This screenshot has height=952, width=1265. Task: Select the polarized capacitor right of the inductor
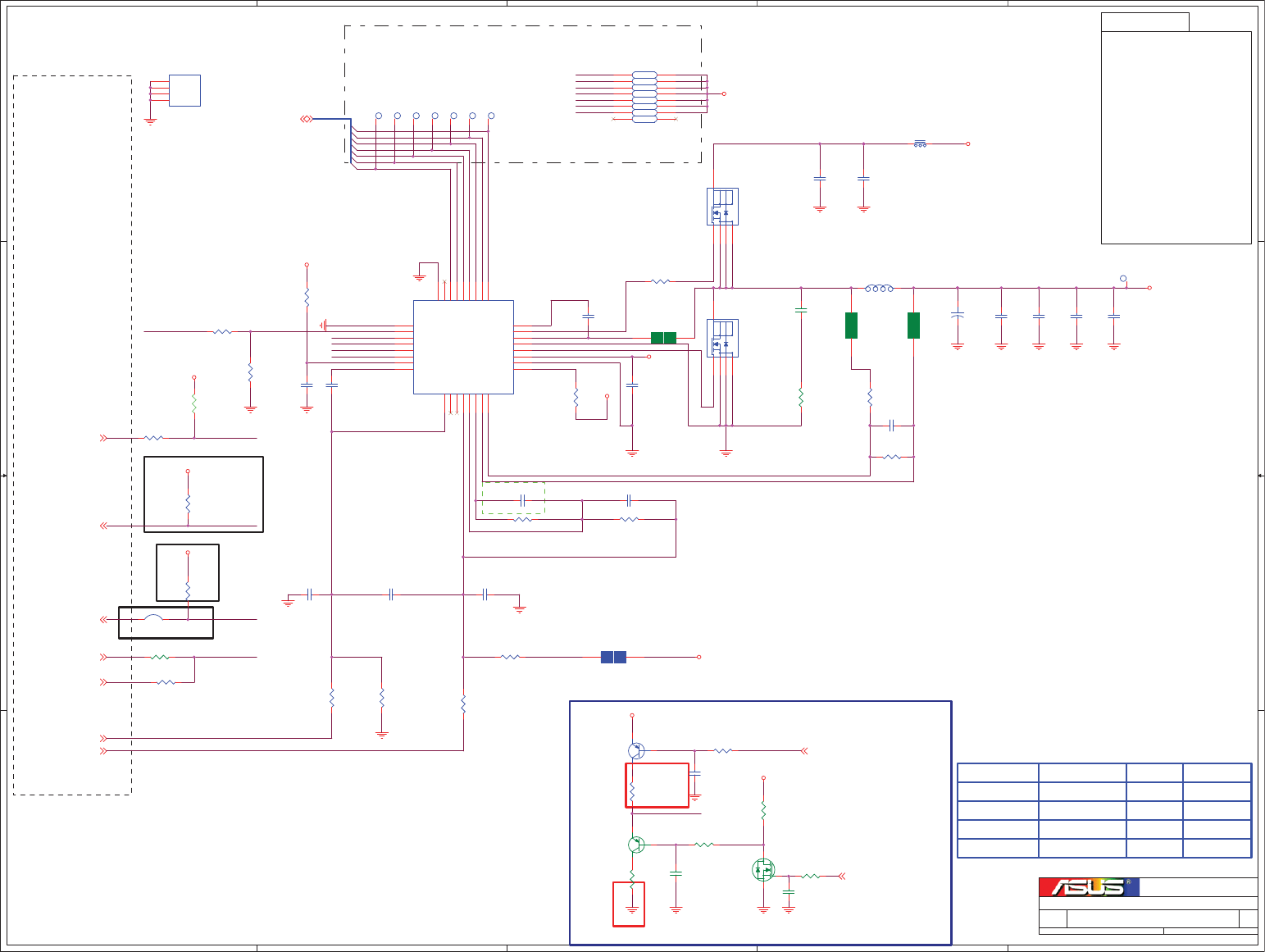point(957,316)
